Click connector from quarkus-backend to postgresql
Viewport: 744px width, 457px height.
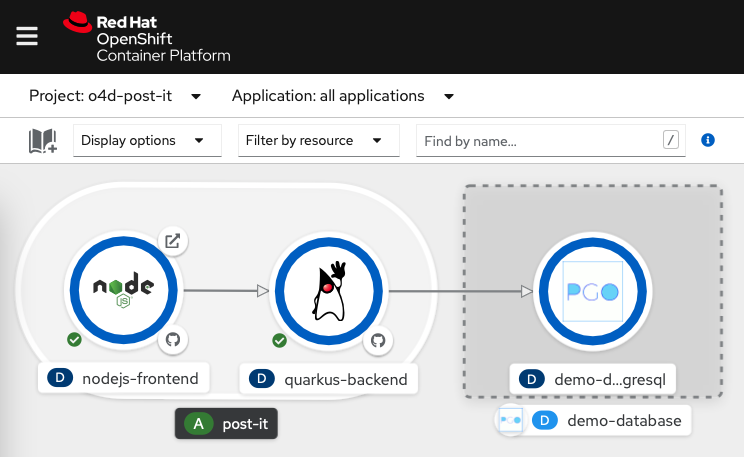coord(460,291)
